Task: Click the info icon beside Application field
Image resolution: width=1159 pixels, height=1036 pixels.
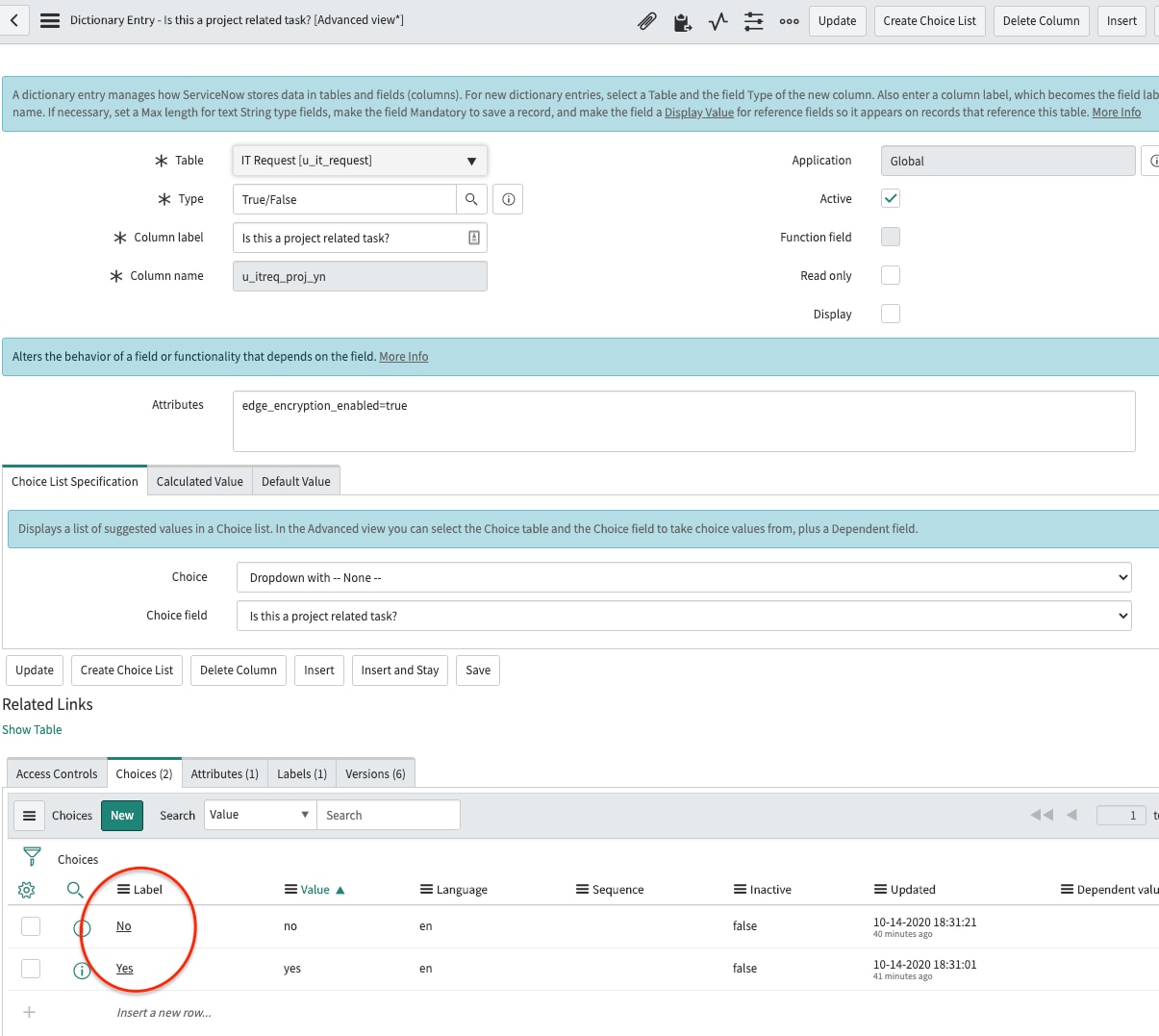Action: (1152, 161)
